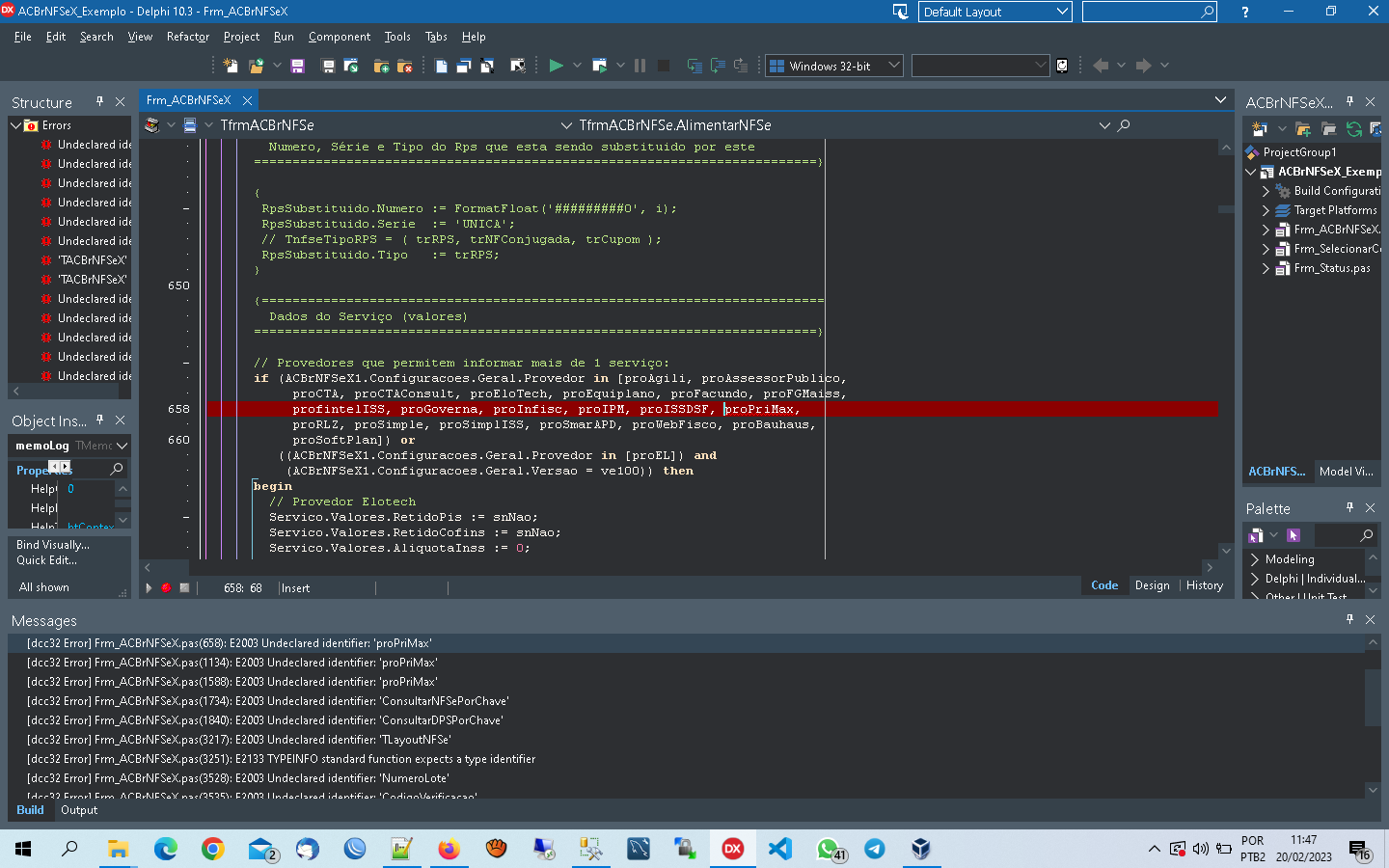Click Quick Edit link

click(46, 560)
